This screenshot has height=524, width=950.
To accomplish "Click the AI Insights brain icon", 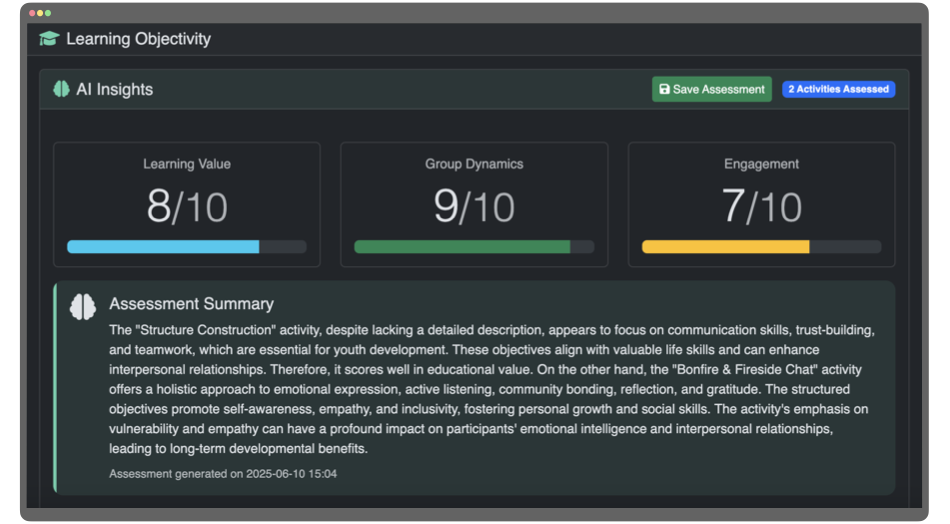I will coord(61,89).
